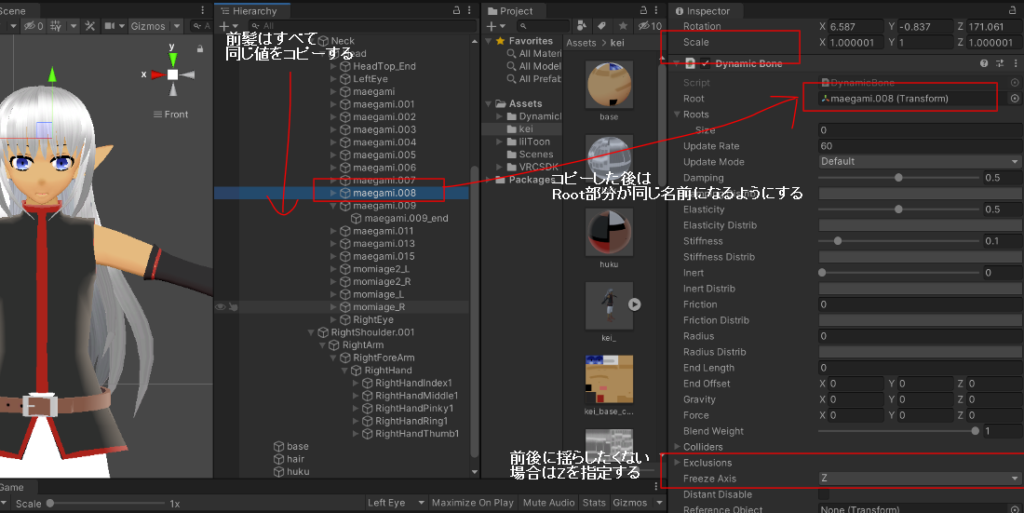Image resolution: width=1024 pixels, height=513 pixels.
Task: Click the pickability hand icon beside momiage_R
Action: [233, 307]
